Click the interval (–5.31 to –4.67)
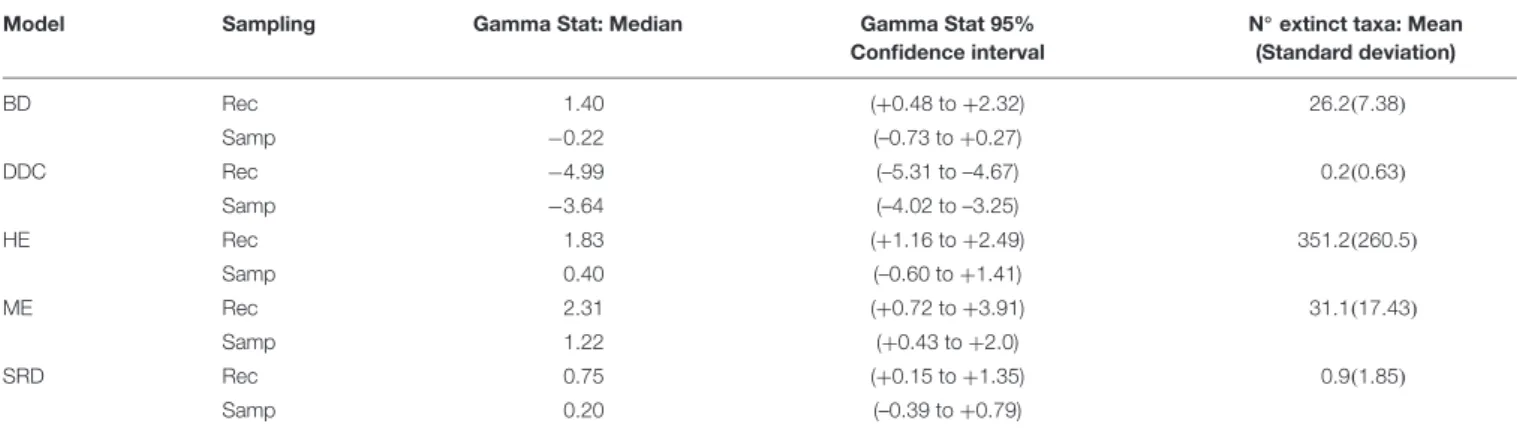The width and height of the screenshot is (1517, 430). coord(947,171)
